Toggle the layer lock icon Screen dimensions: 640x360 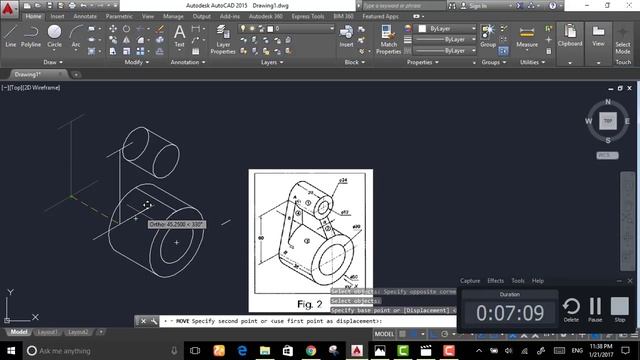[x=261, y=29]
